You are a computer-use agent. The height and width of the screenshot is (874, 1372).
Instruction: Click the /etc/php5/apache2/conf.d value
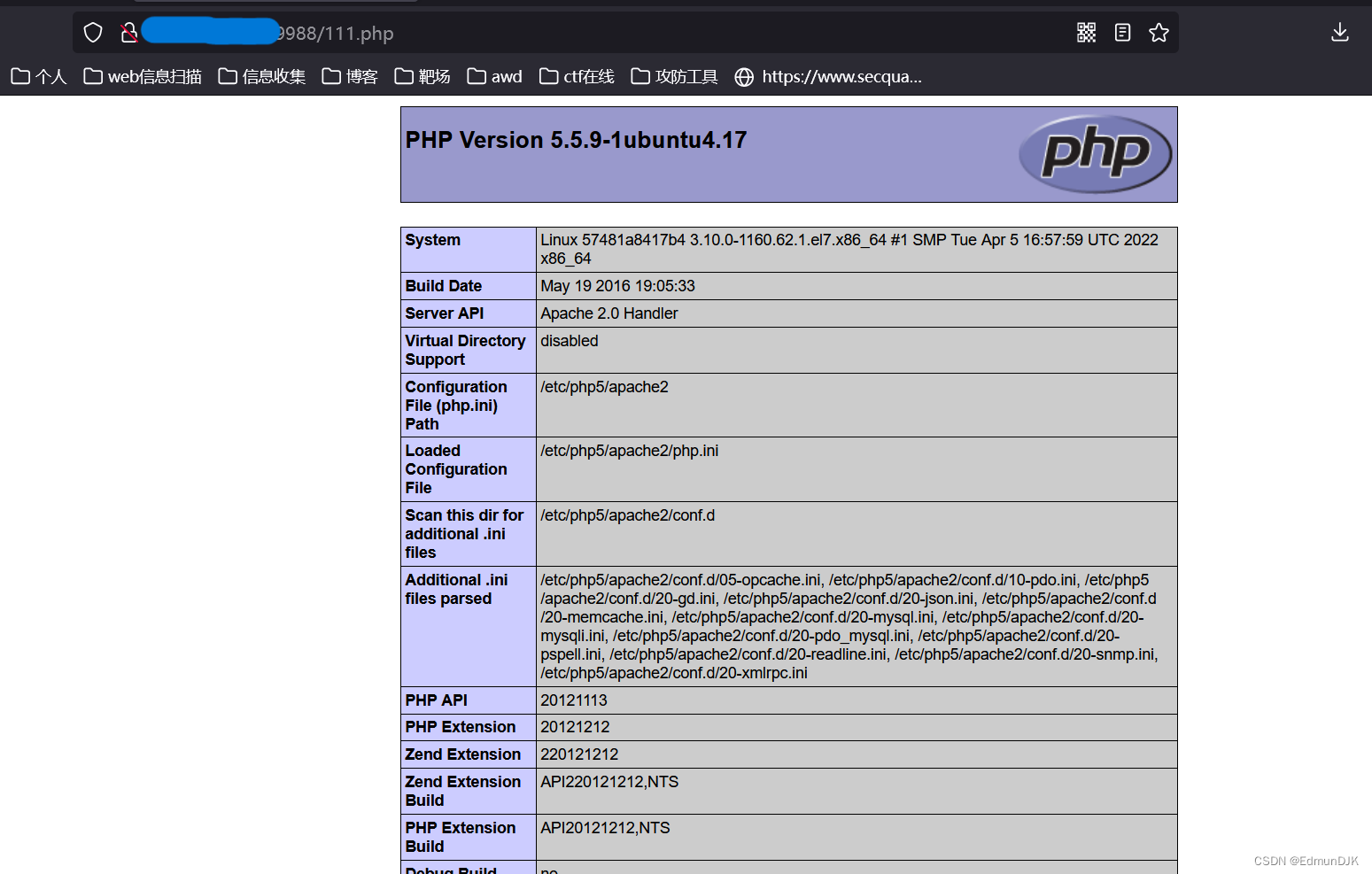[x=628, y=515]
